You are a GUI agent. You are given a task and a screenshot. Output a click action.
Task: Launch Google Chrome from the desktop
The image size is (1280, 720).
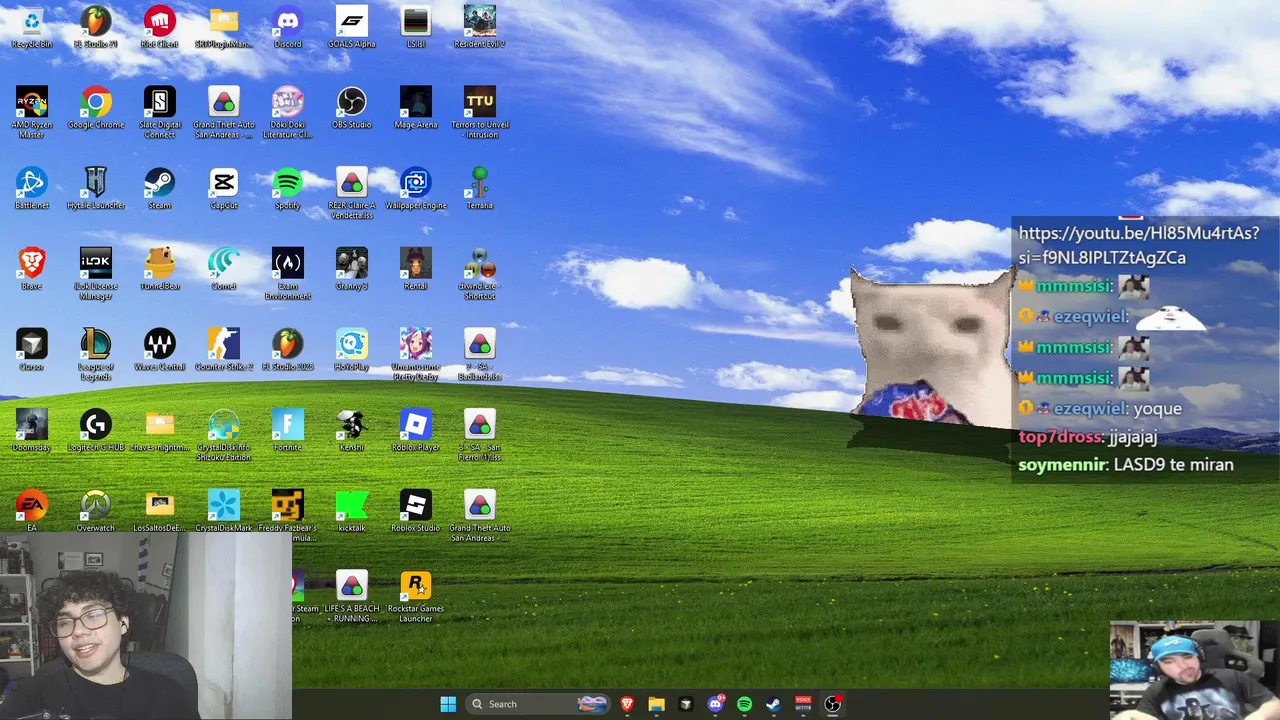click(96, 108)
